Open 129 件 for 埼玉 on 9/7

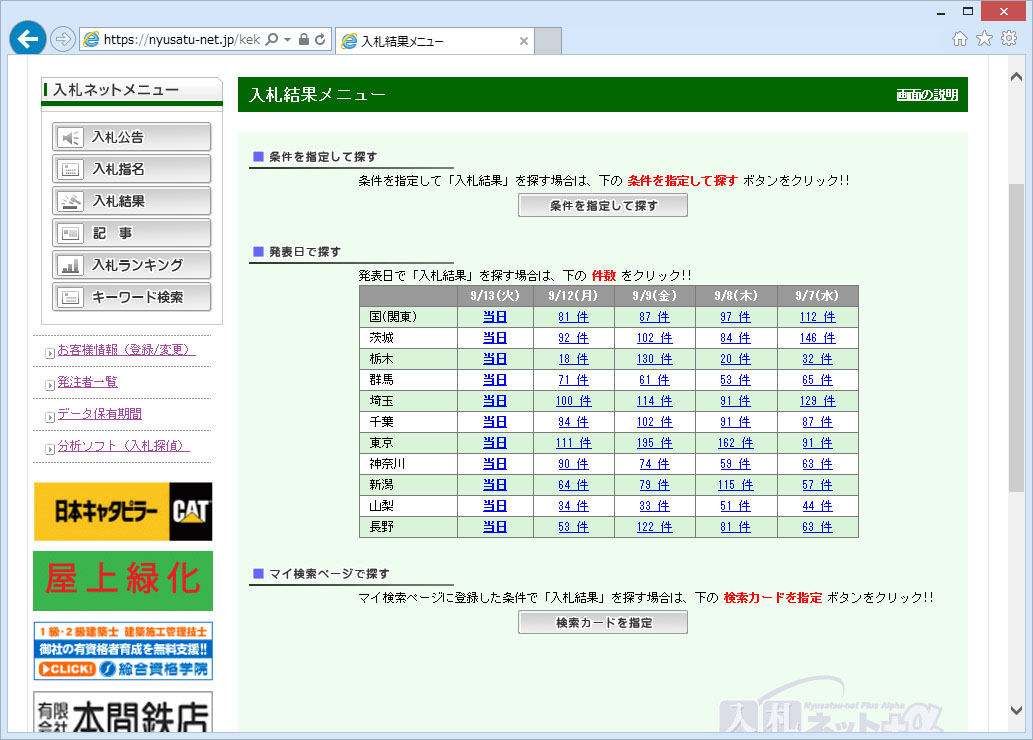pyautogui.click(x=818, y=401)
